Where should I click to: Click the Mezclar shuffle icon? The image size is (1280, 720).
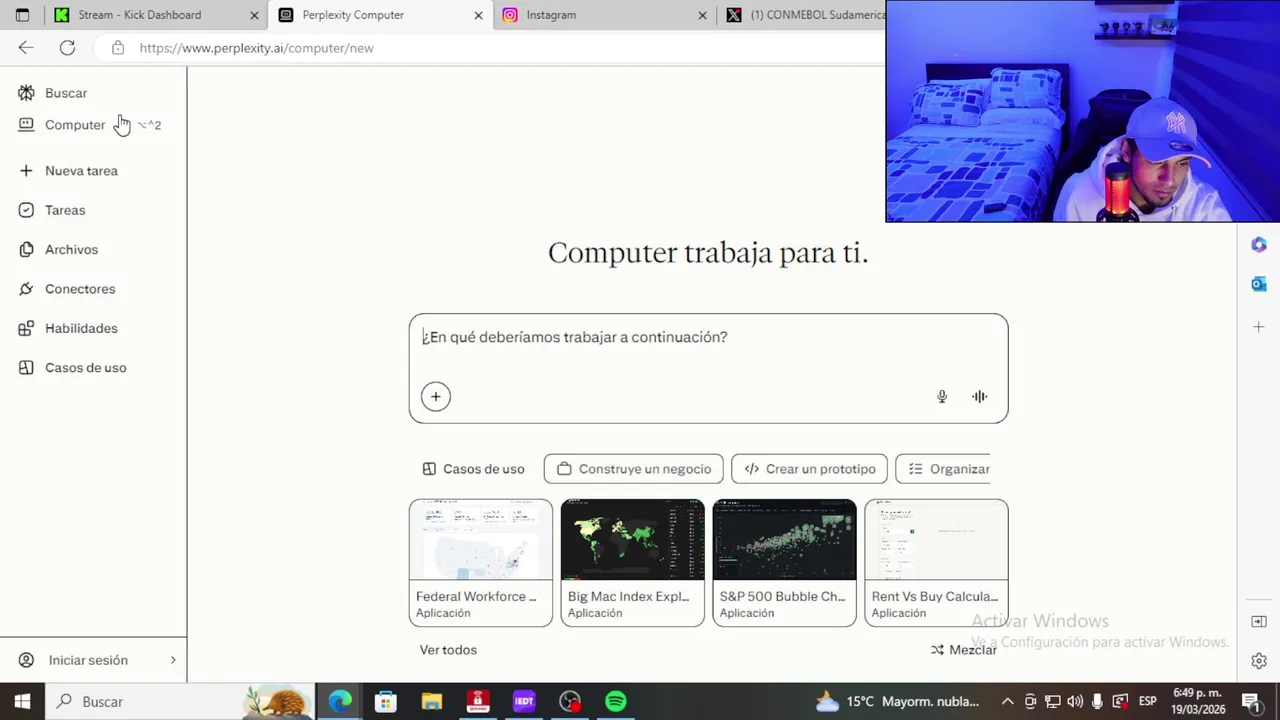(937, 650)
